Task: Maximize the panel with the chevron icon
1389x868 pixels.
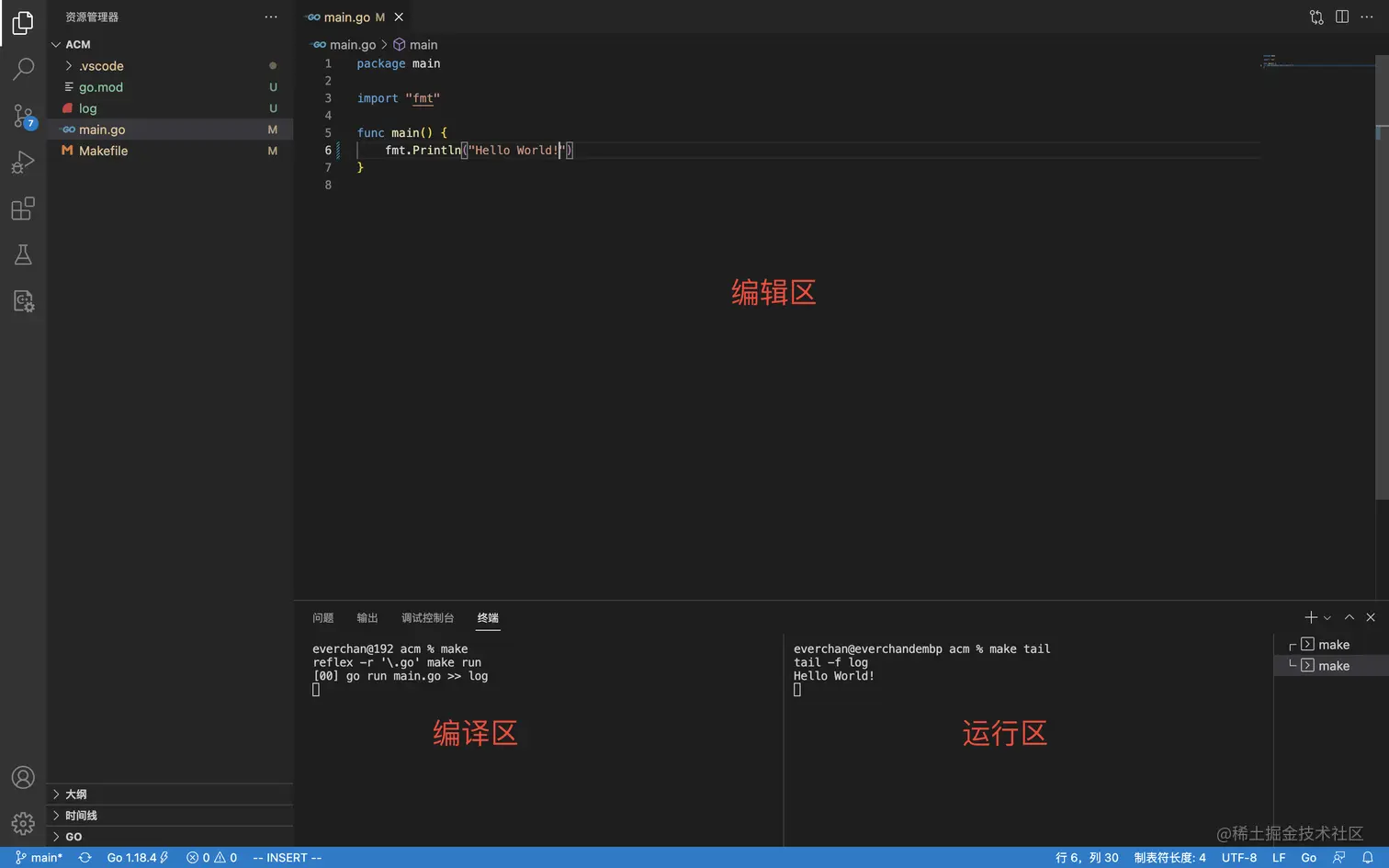Action: pyautogui.click(x=1349, y=617)
